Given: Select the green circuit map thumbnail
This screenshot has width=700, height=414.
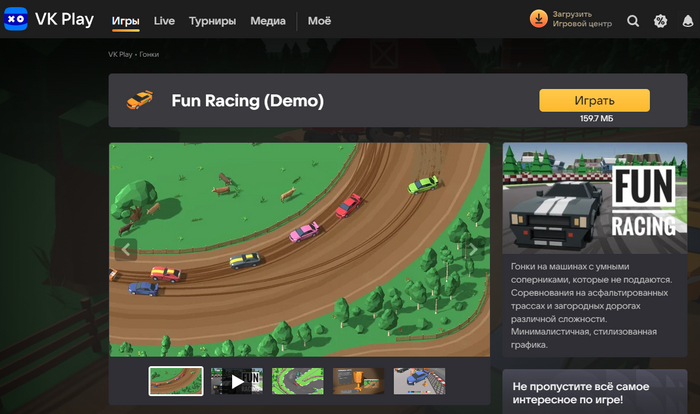Looking at the screenshot, I should tap(298, 381).
